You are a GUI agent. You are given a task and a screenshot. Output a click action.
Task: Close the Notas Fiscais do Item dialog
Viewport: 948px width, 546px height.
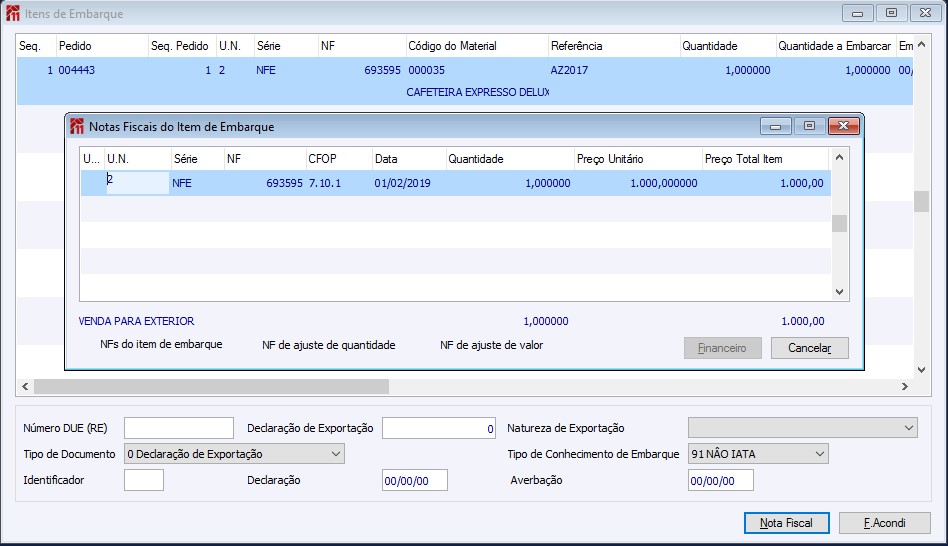843,126
